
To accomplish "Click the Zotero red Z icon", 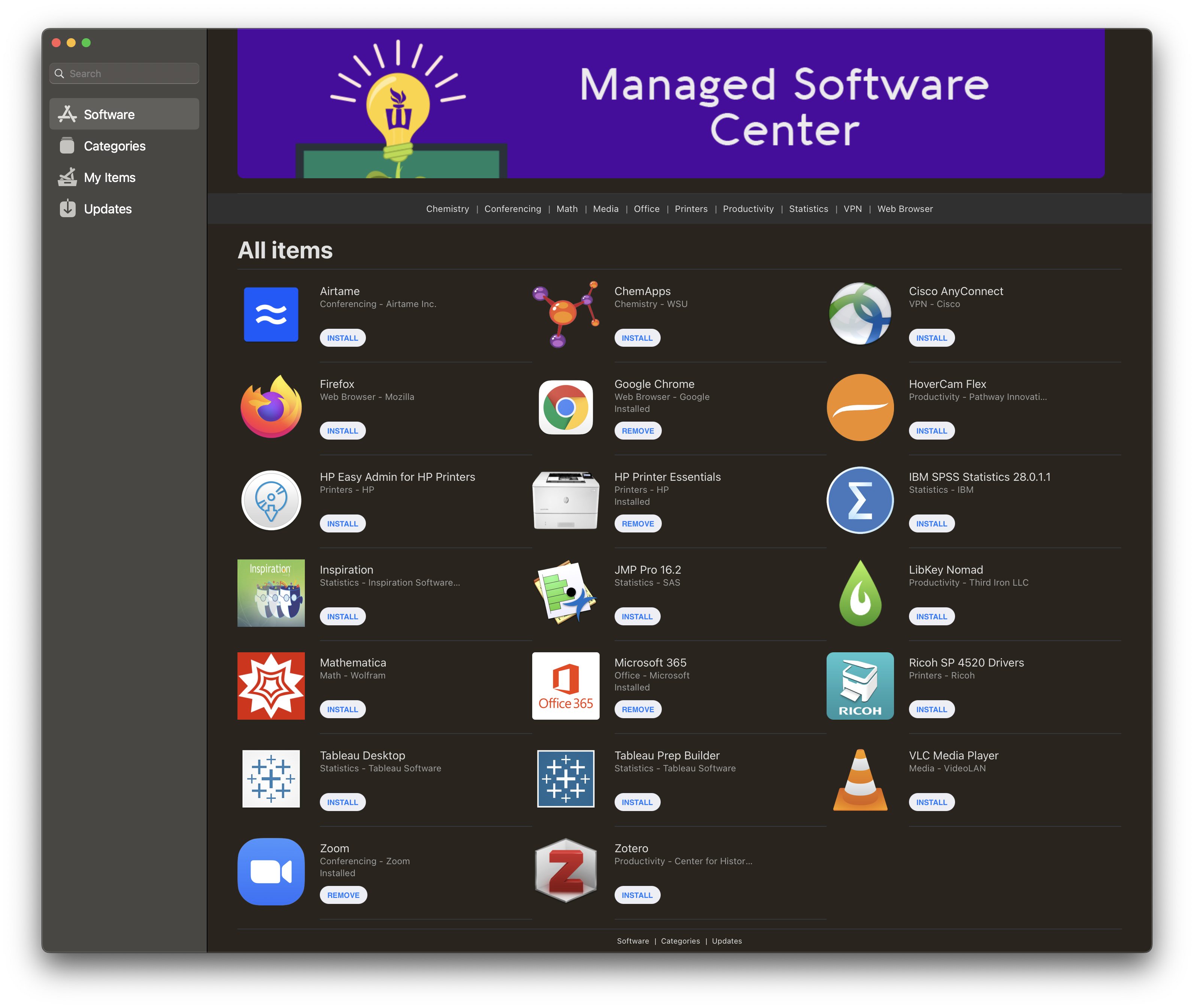I will tap(565, 871).
